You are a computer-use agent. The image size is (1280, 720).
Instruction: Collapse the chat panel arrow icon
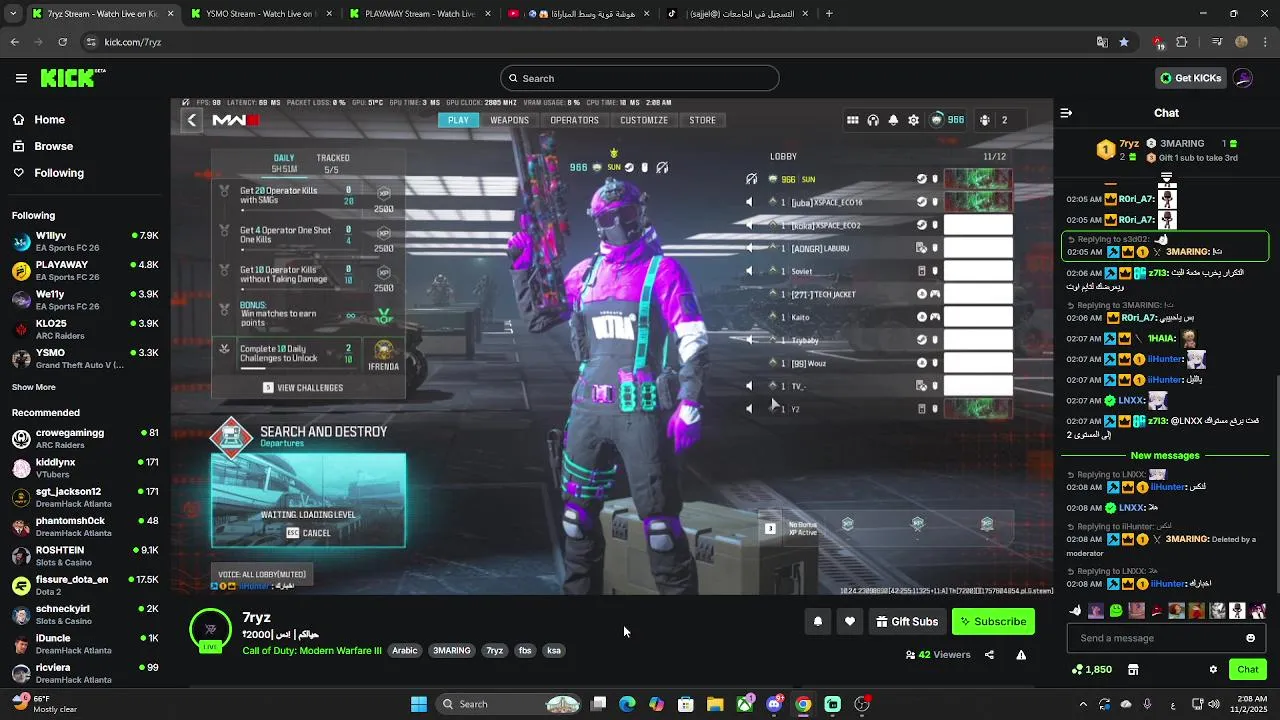[1066, 113]
